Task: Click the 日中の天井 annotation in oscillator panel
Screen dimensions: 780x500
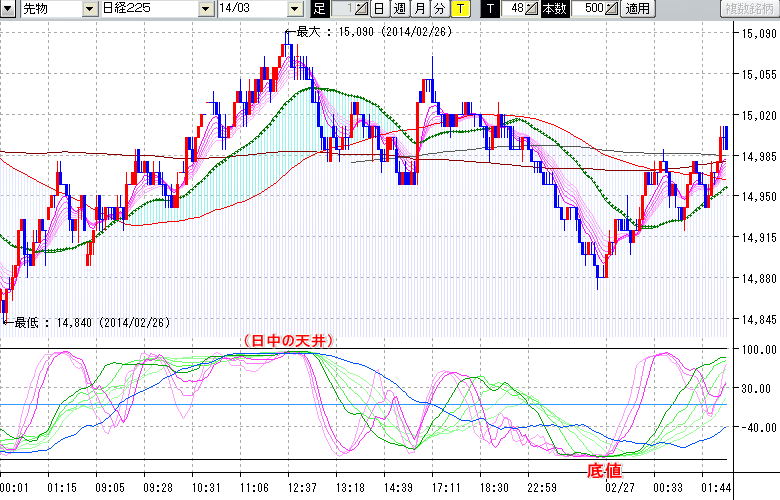Action: 285,340
